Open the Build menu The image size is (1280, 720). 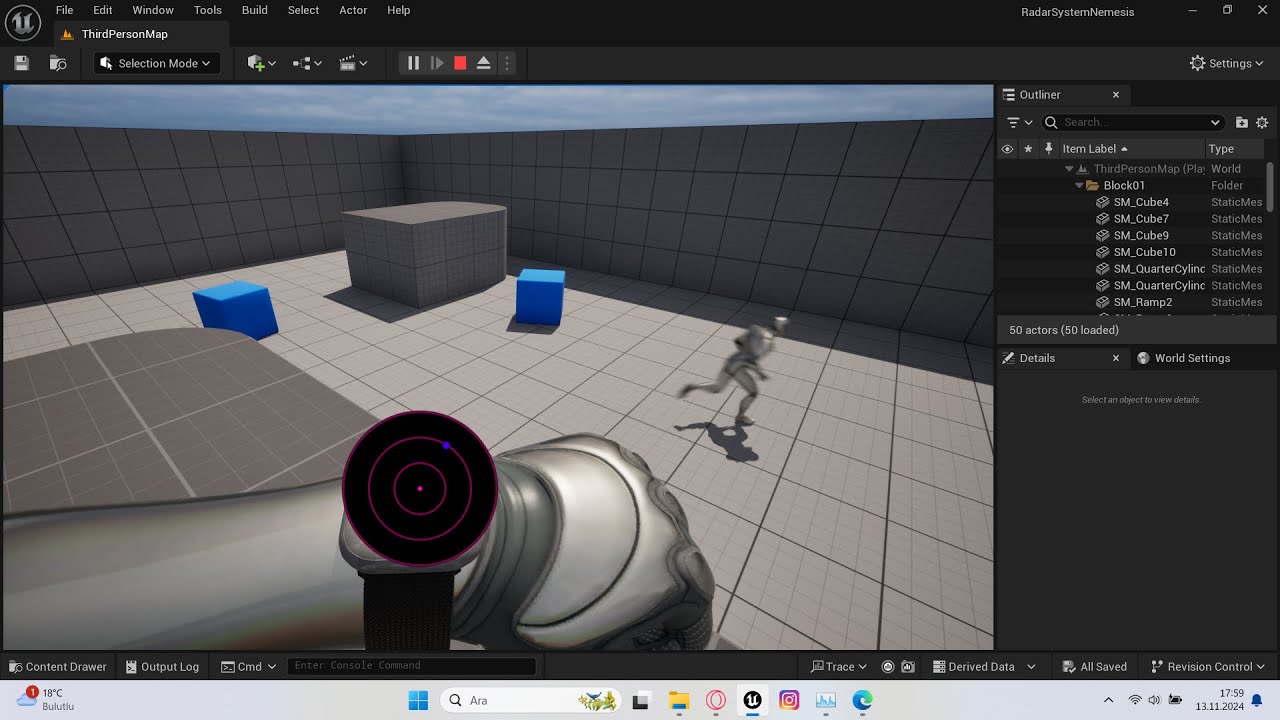pyautogui.click(x=255, y=10)
